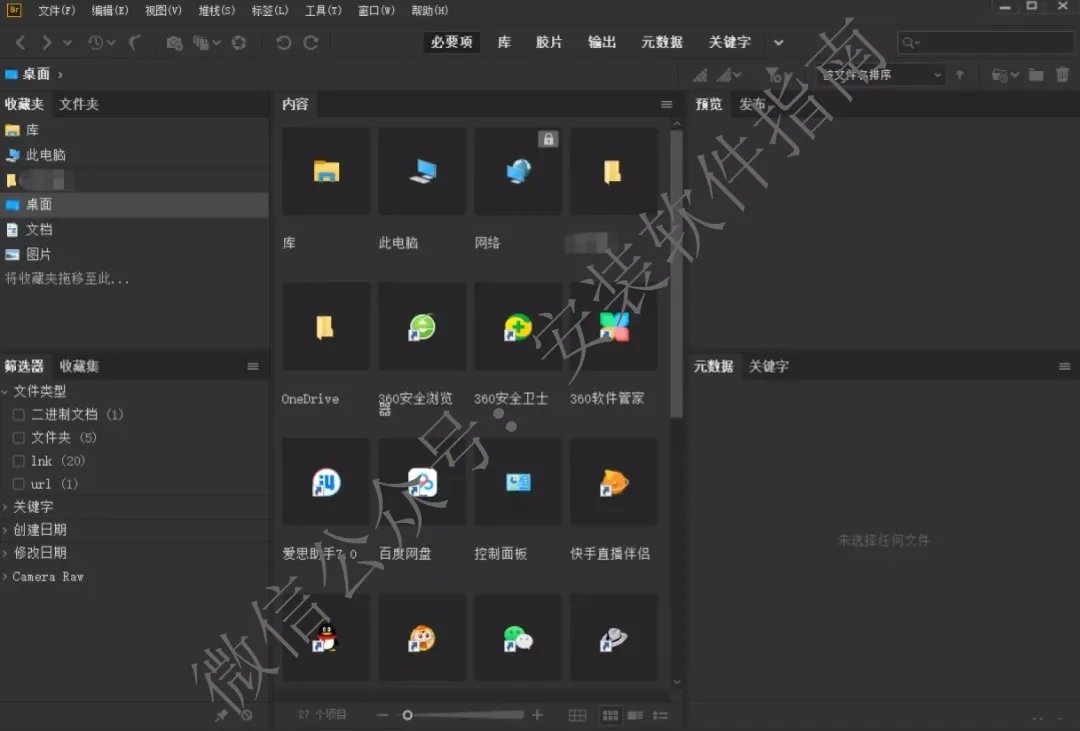Increase thumbnail size plus button

click(537, 715)
